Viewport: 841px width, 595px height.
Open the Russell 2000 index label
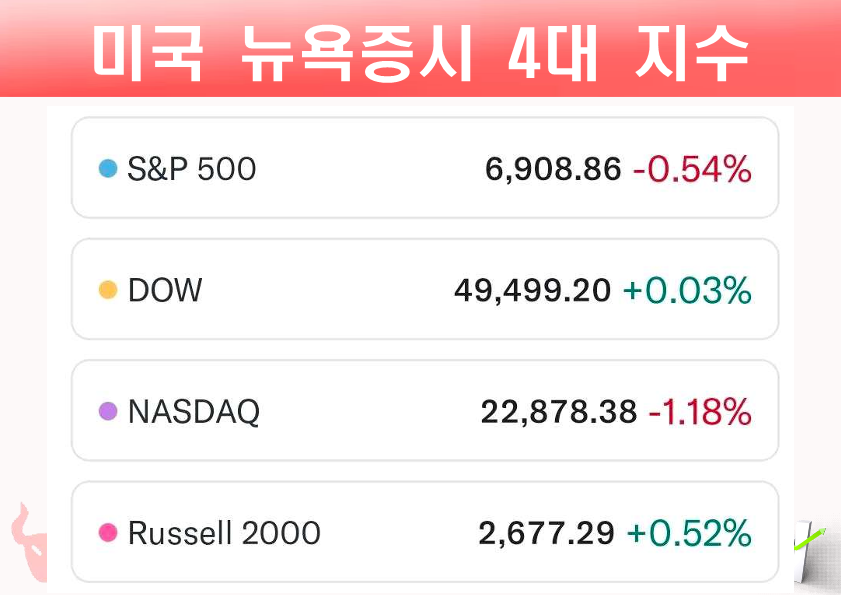[x=224, y=533]
